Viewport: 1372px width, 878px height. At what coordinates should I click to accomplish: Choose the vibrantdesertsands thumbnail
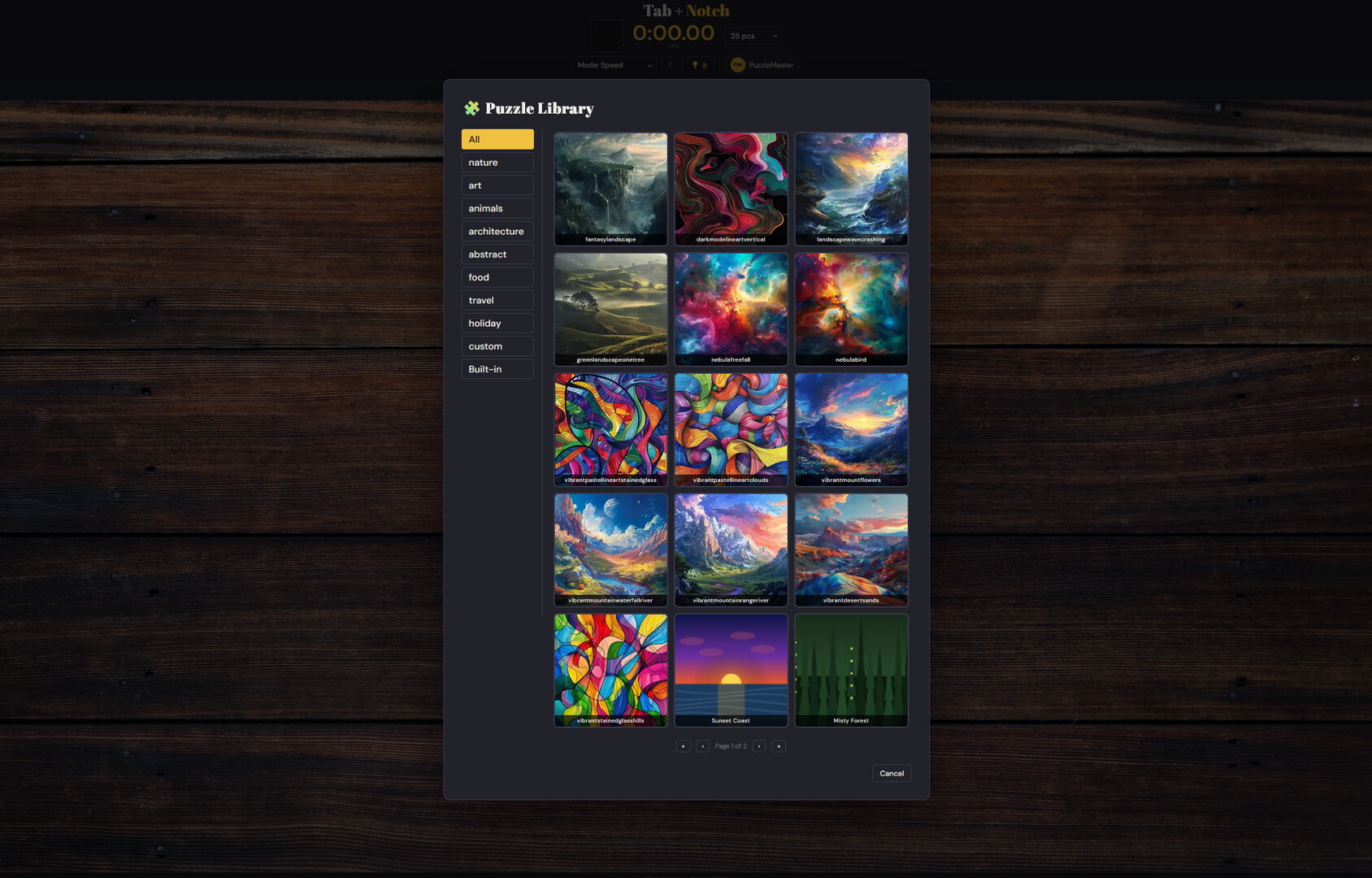[851, 550]
